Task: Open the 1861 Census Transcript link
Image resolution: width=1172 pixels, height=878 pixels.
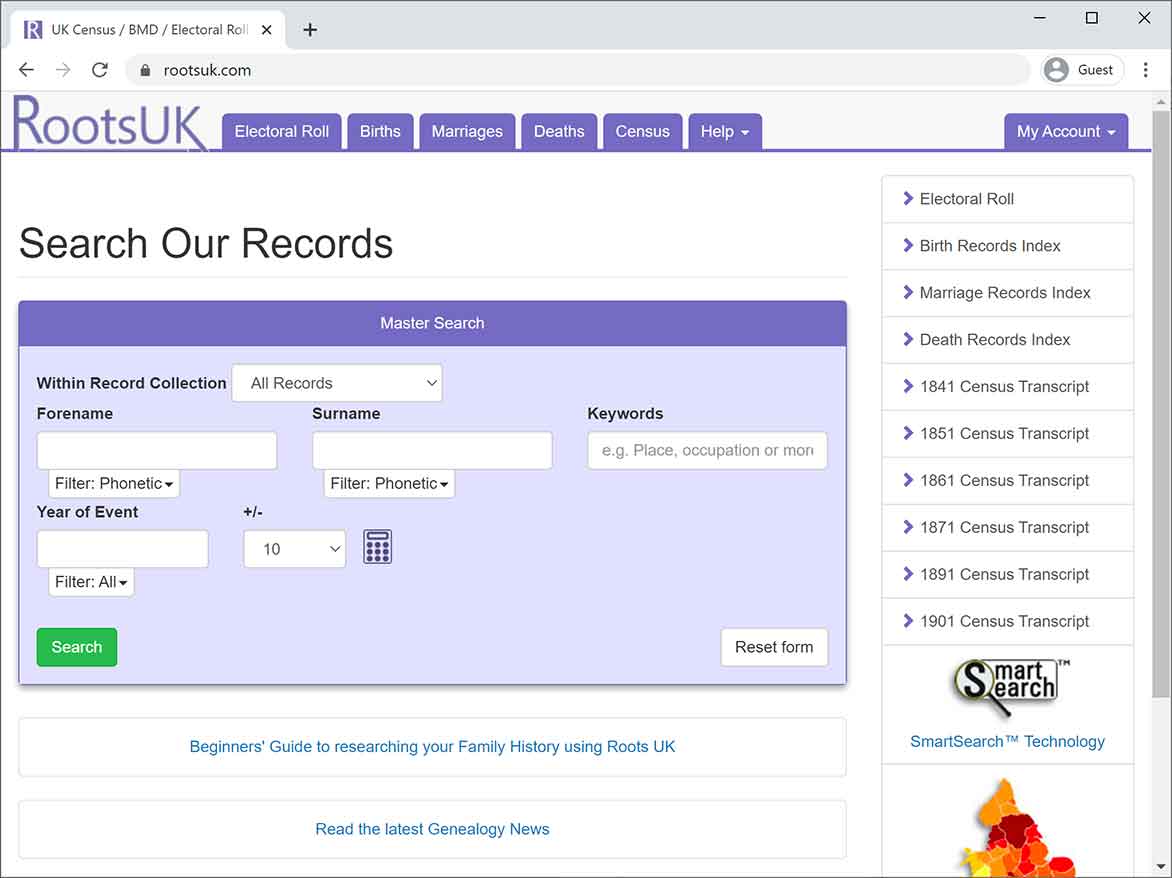Action: (x=1008, y=480)
